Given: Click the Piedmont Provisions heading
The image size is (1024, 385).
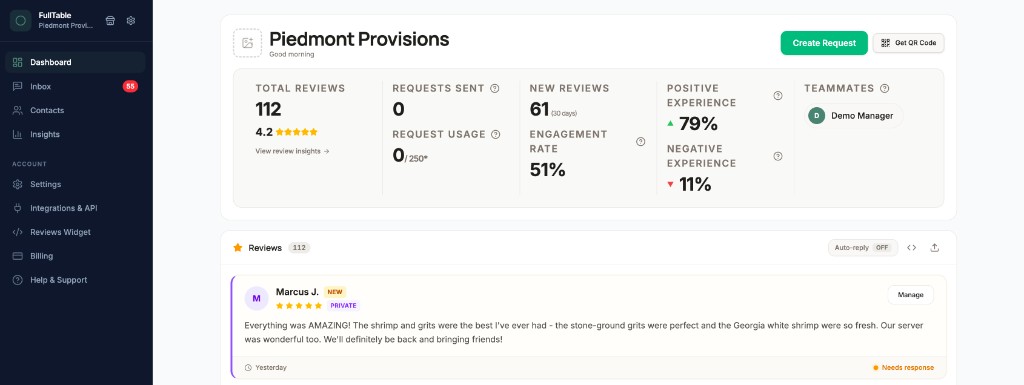Looking at the screenshot, I should (359, 39).
